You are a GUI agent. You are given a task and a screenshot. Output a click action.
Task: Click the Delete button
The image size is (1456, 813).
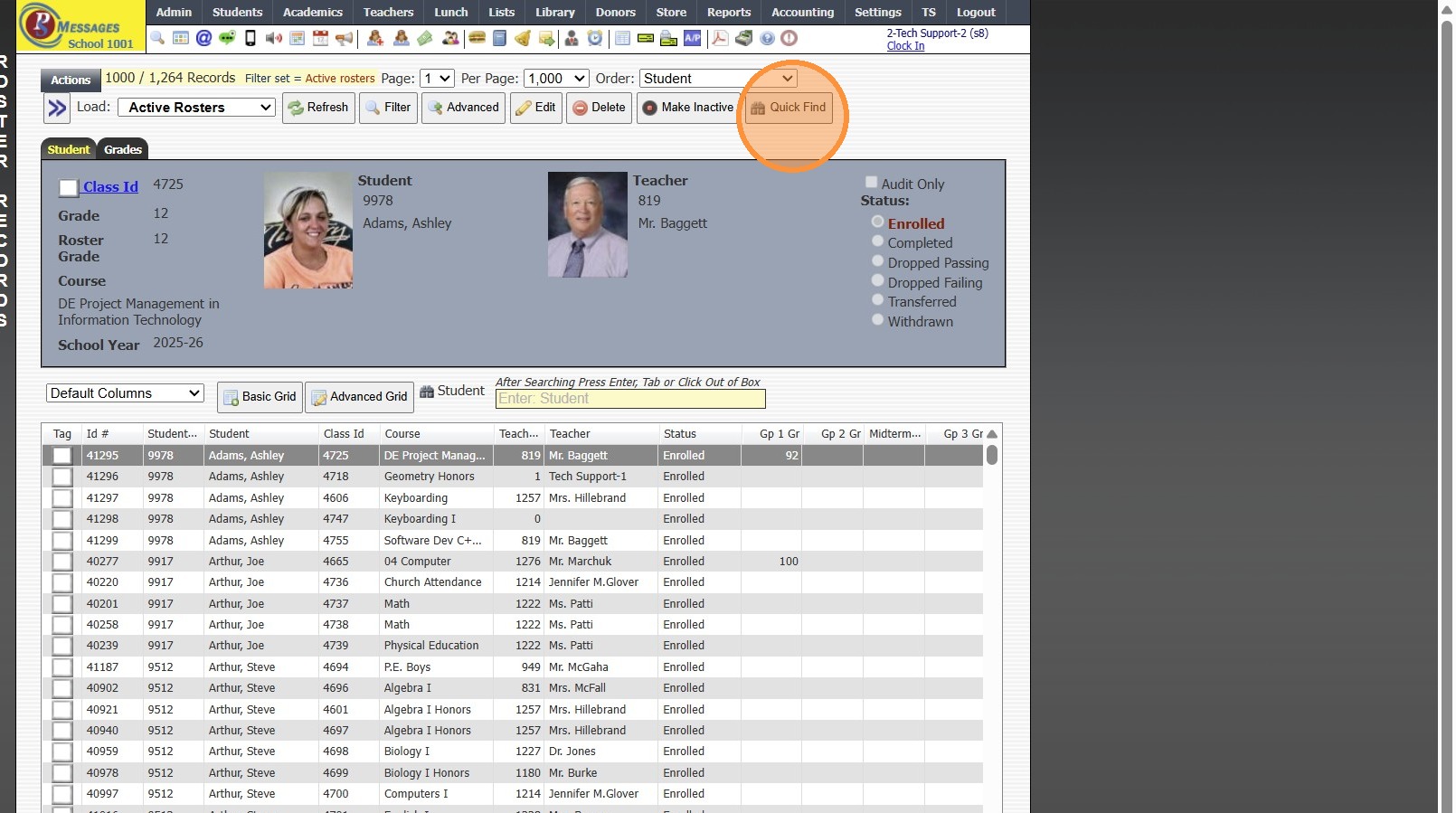(x=599, y=108)
